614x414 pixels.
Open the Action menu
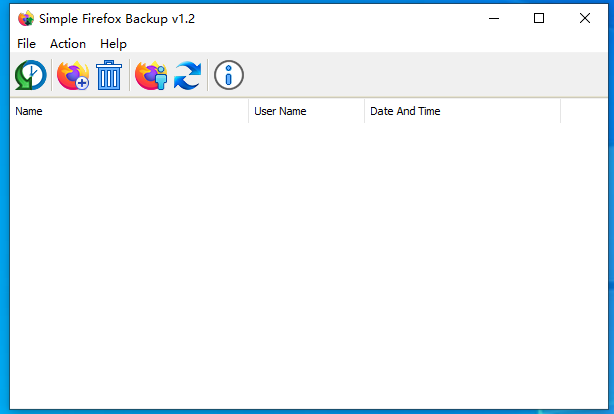[x=68, y=43]
